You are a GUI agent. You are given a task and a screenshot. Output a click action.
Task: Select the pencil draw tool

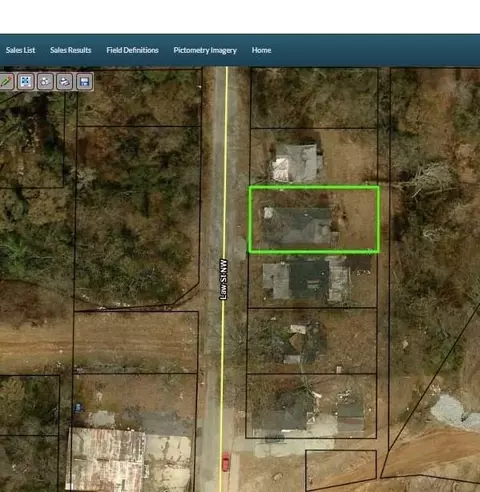click(6, 81)
